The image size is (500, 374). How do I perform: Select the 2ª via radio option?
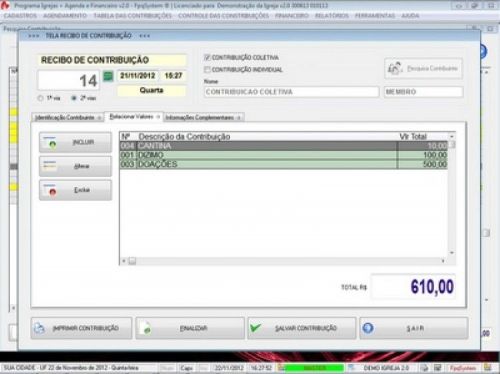(74, 98)
